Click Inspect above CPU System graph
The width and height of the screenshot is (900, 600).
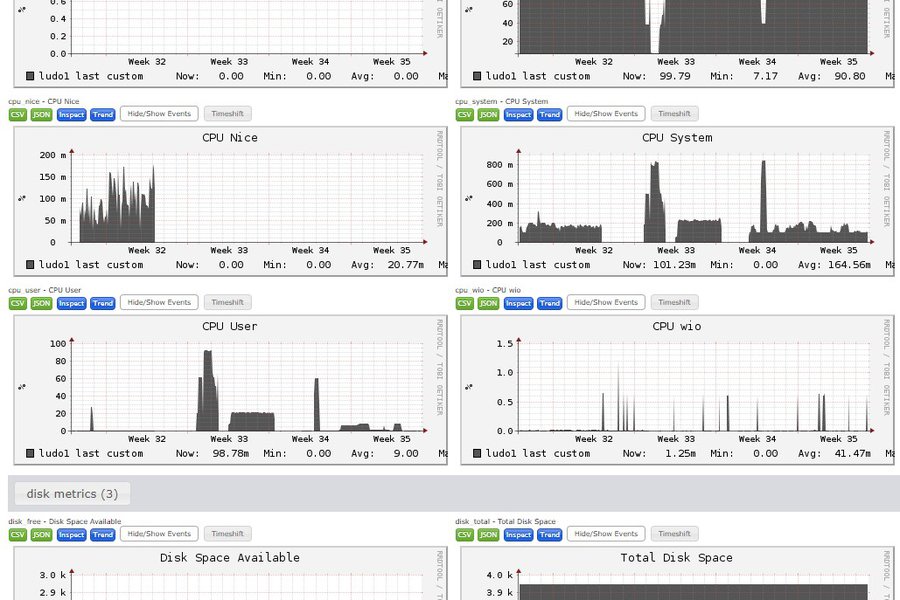click(519, 114)
